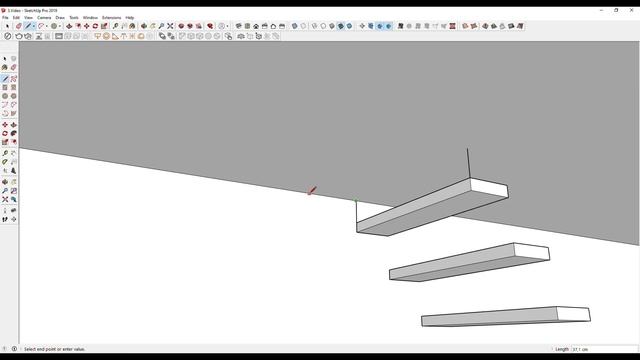Open the Extension Manager icon

click(210, 26)
